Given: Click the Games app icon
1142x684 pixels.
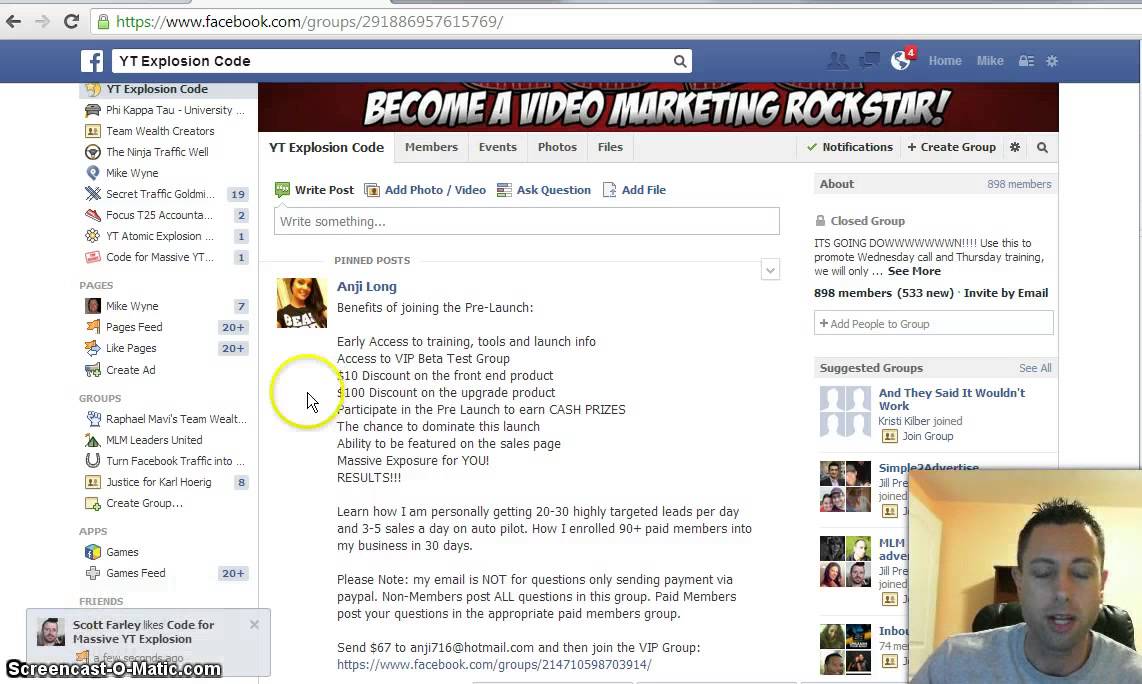Looking at the screenshot, I should pyautogui.click(x=92, y=552).
